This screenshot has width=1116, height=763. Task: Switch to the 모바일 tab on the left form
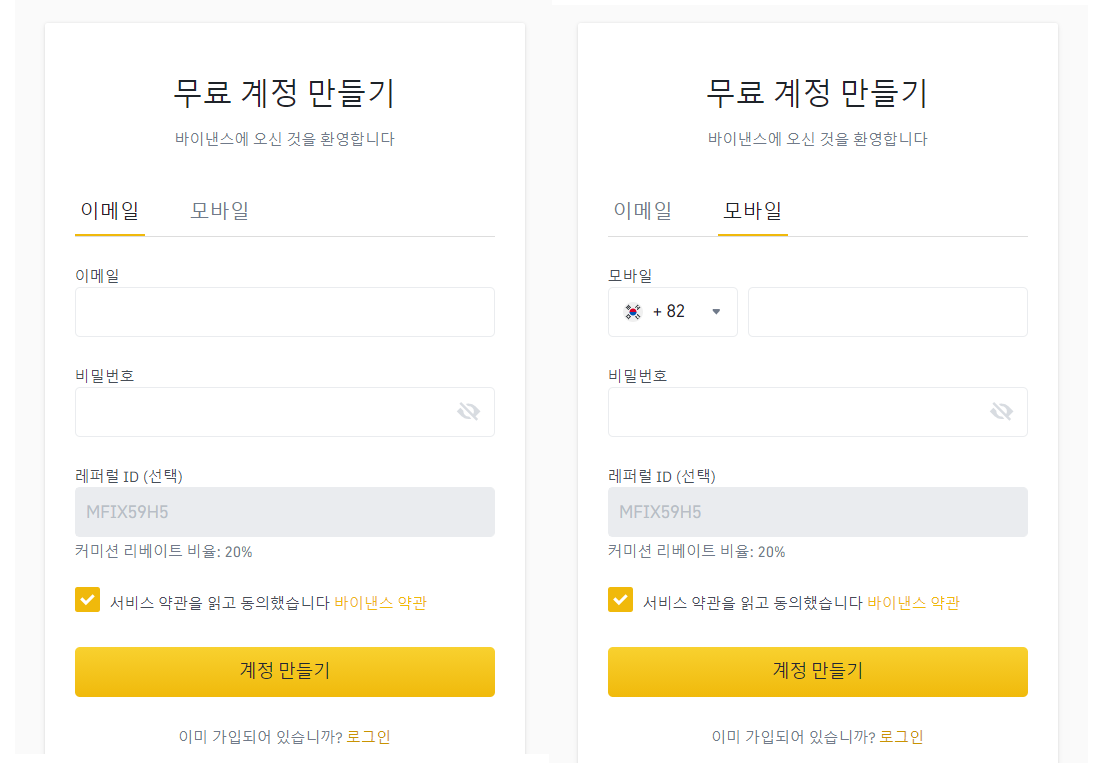[x=218, y=210]
